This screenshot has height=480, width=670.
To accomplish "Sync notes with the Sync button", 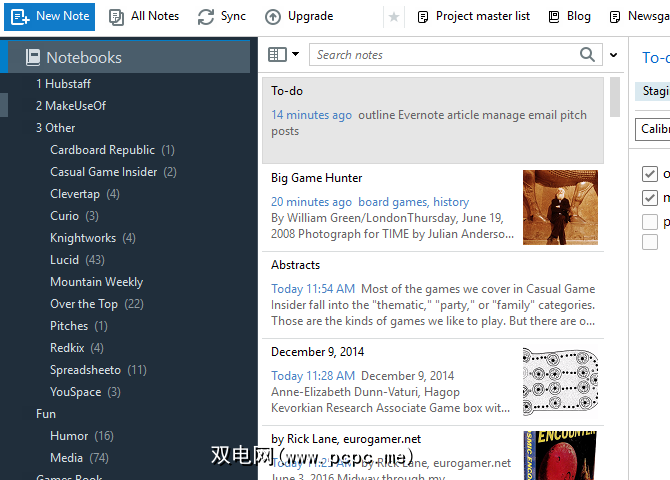I will coord(222,16).
